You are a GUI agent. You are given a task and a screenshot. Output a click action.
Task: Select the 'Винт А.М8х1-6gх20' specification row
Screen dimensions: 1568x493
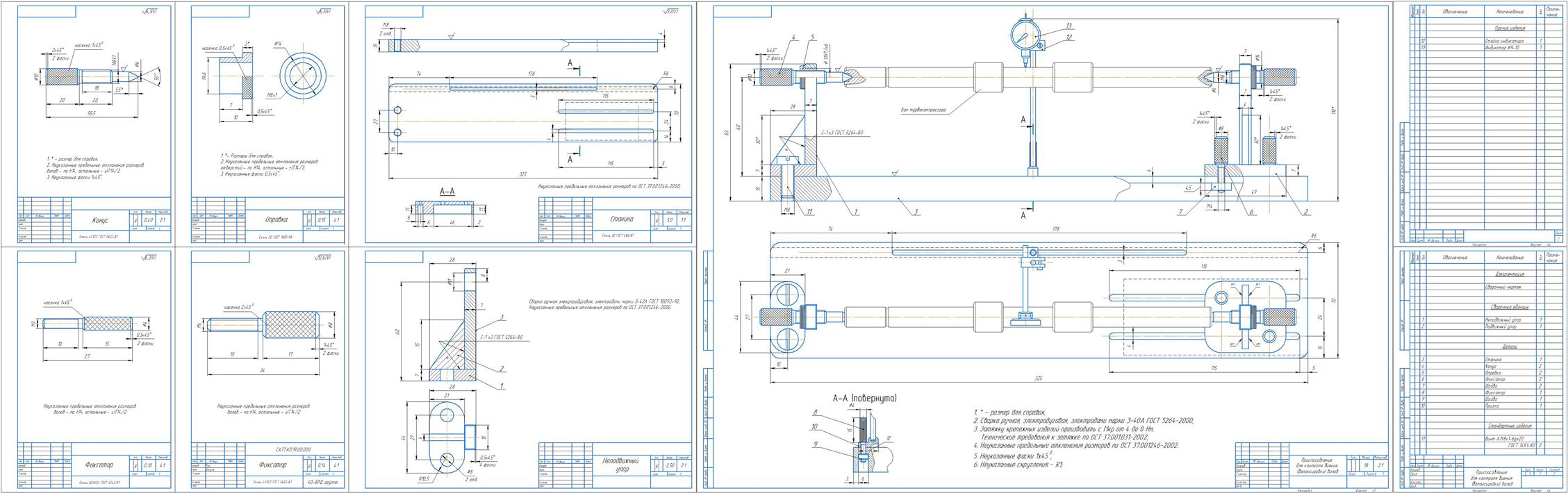tap(1487, 439)
